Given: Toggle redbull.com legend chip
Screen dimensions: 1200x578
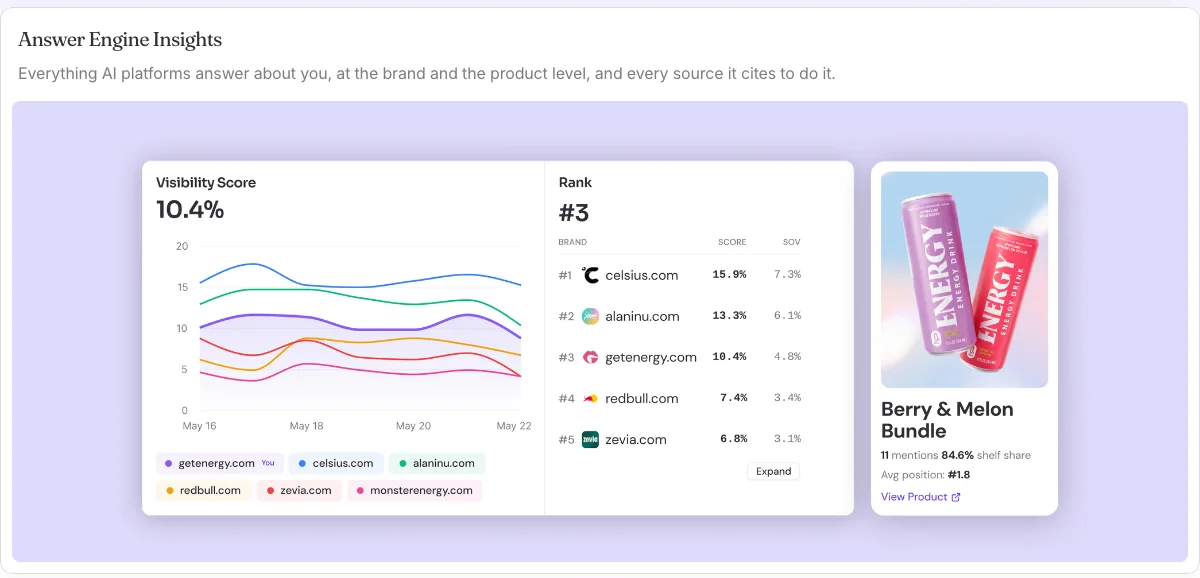Looking at the screenshot, I should (x=203, y=490).
